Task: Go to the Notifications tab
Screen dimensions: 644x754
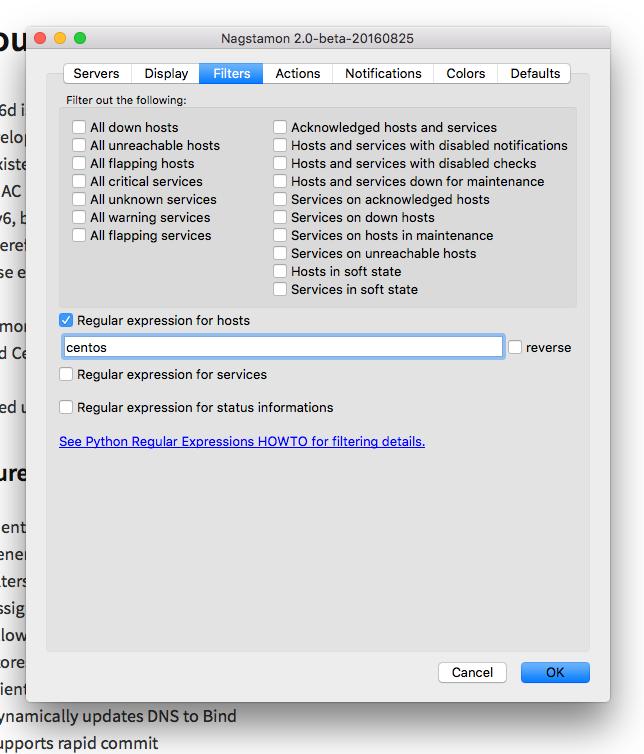Action: click(x=383, y=73)
